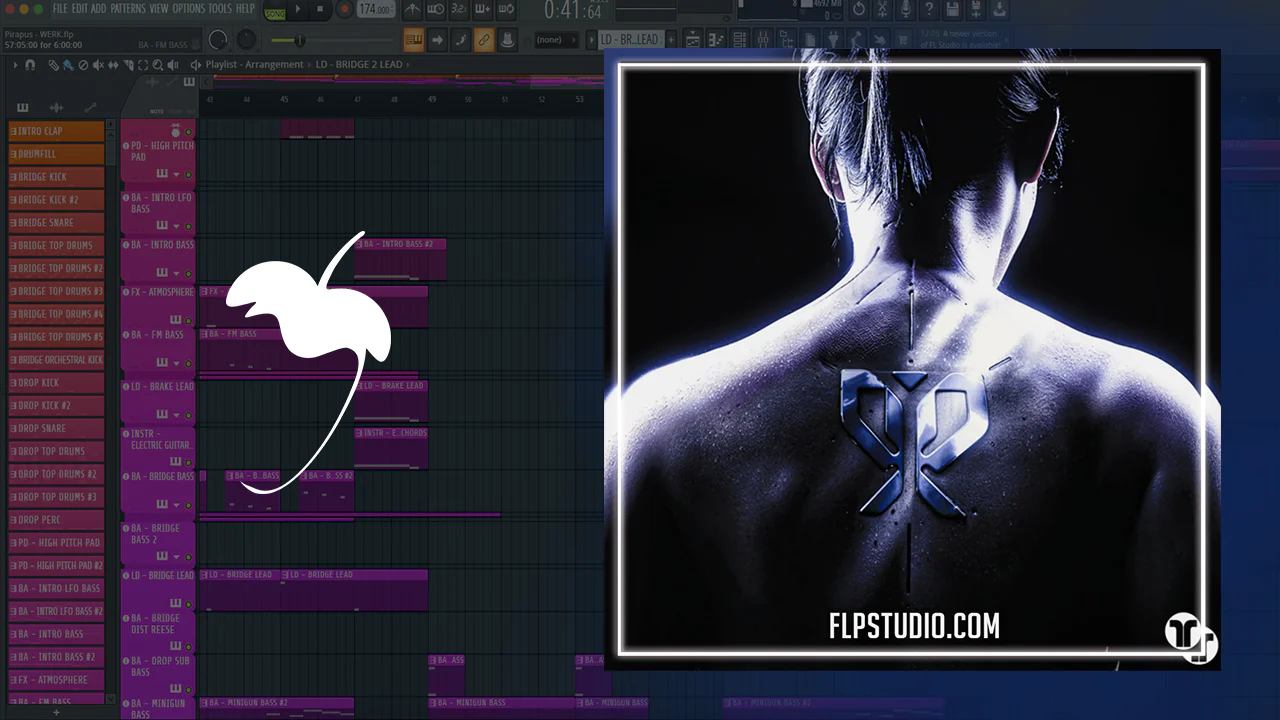Show the audio waveform clips tab icon

(x=56, y=108)
